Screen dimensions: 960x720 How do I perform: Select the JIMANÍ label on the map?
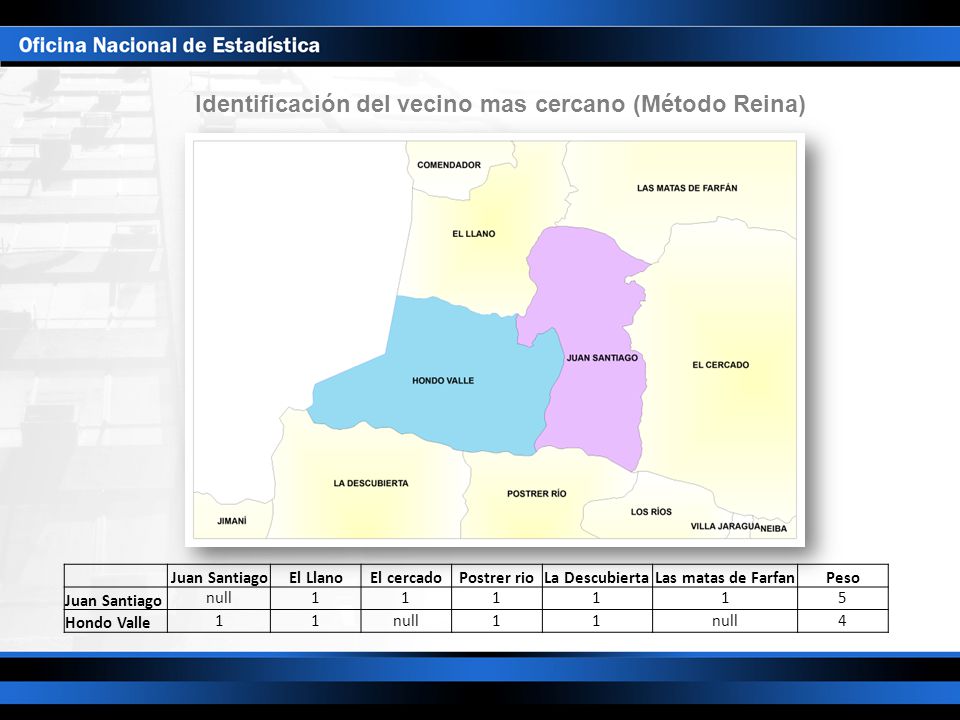point(231,521)
